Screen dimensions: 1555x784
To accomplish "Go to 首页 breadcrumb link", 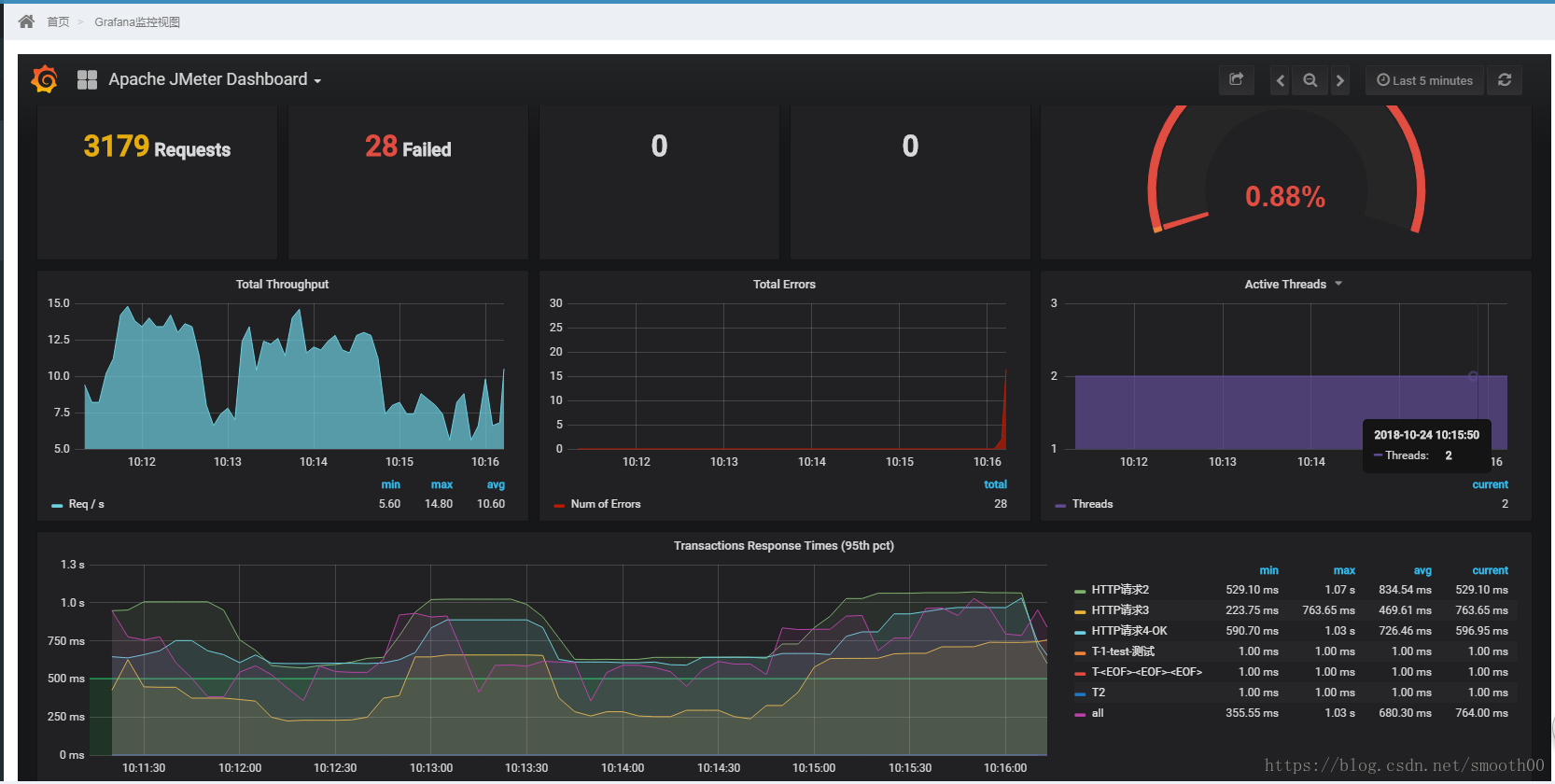I will pyautogui.click(x=58, y=21).
